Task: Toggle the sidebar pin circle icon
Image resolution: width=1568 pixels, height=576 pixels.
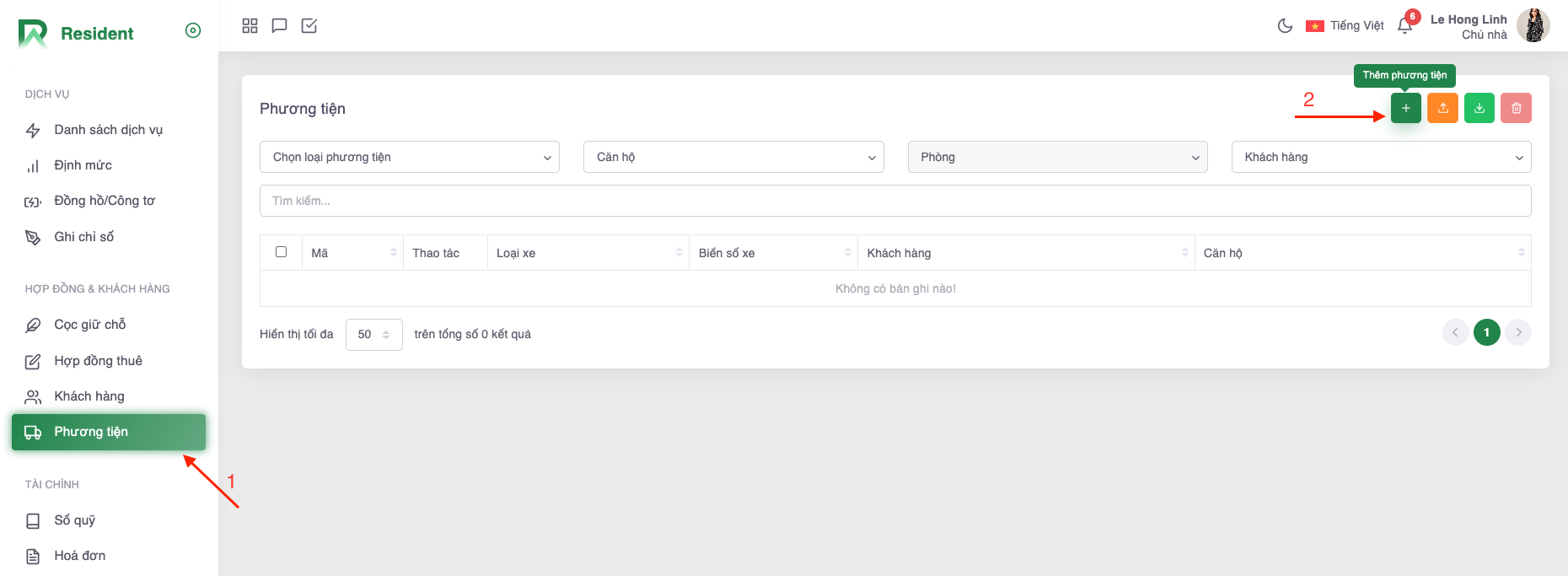Action: pyautogui.click(x=193, y=31)
